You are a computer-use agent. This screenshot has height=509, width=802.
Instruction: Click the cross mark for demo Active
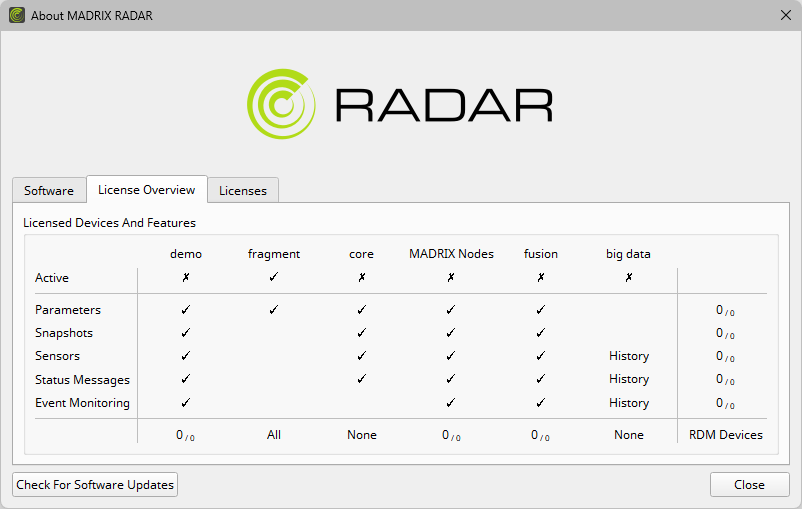coord(186,277)
